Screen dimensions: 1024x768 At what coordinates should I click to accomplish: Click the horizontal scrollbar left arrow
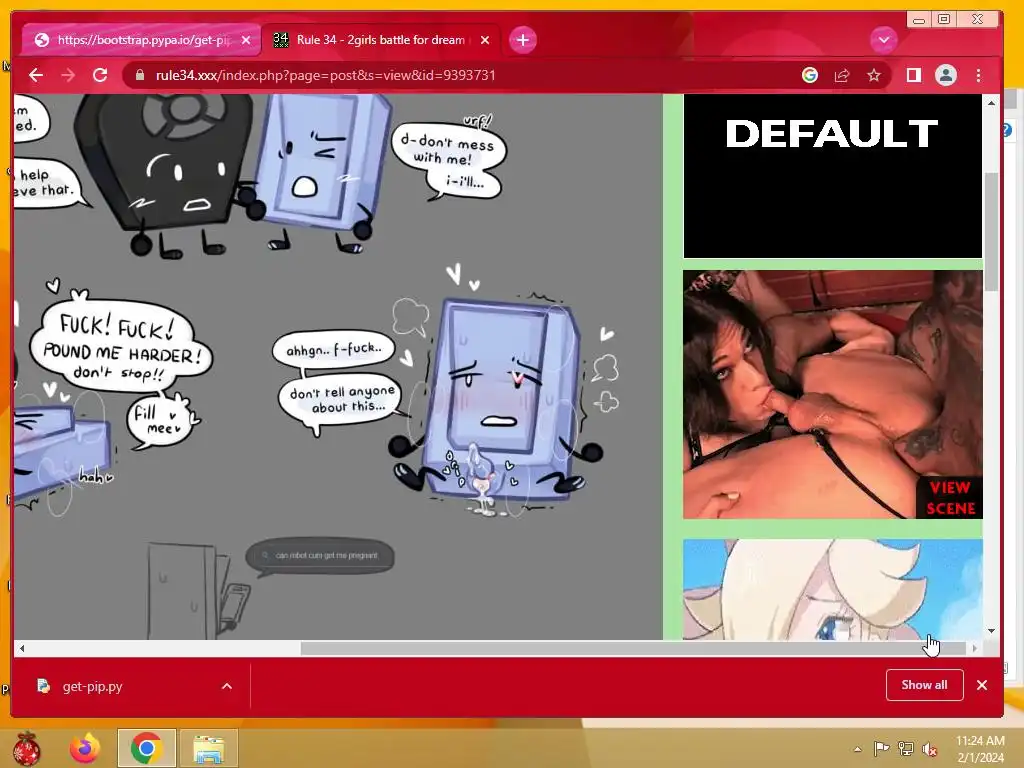pyautogui.click(x=22, y=648)
